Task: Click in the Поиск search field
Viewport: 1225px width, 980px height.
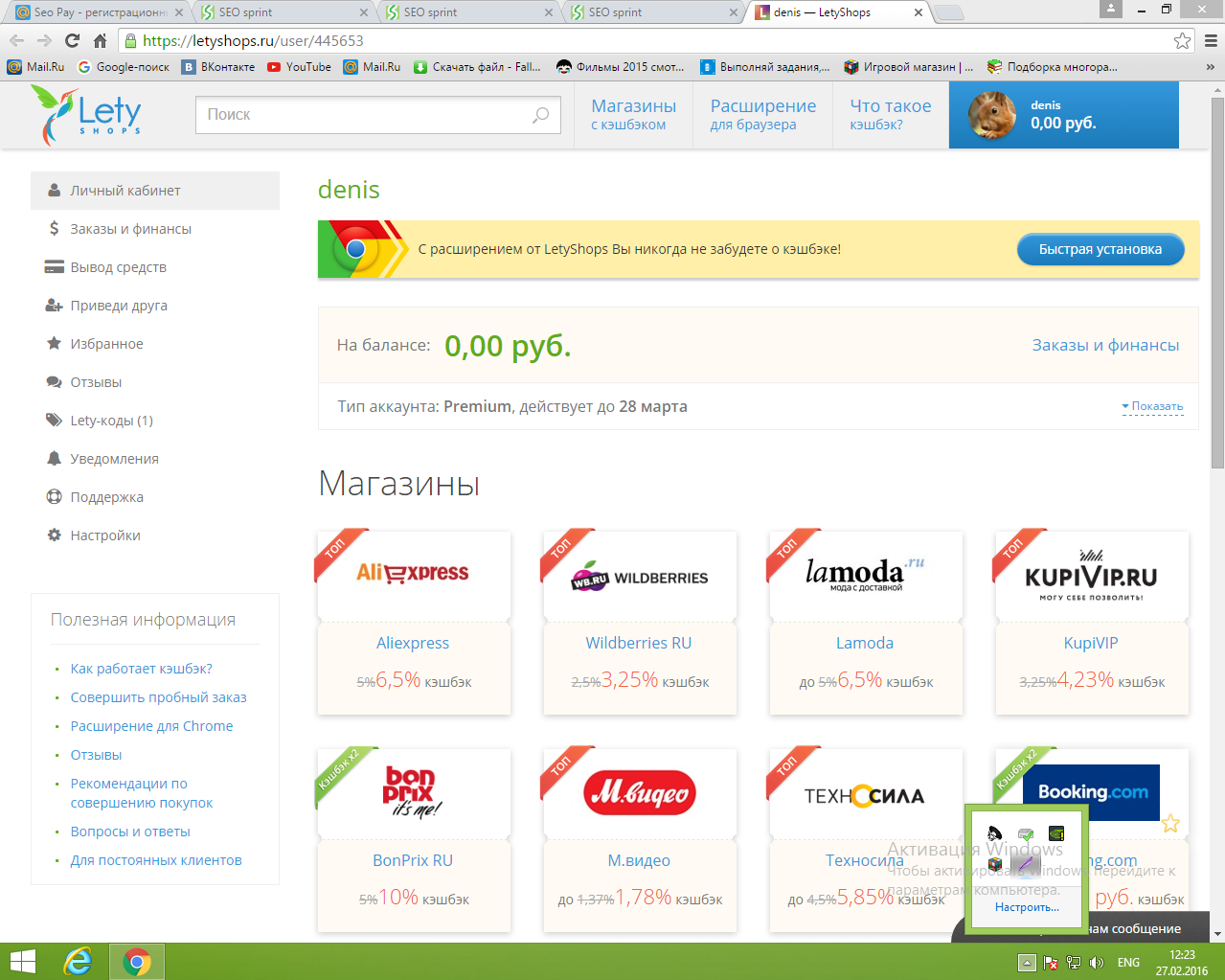Action: click(378, 115)
